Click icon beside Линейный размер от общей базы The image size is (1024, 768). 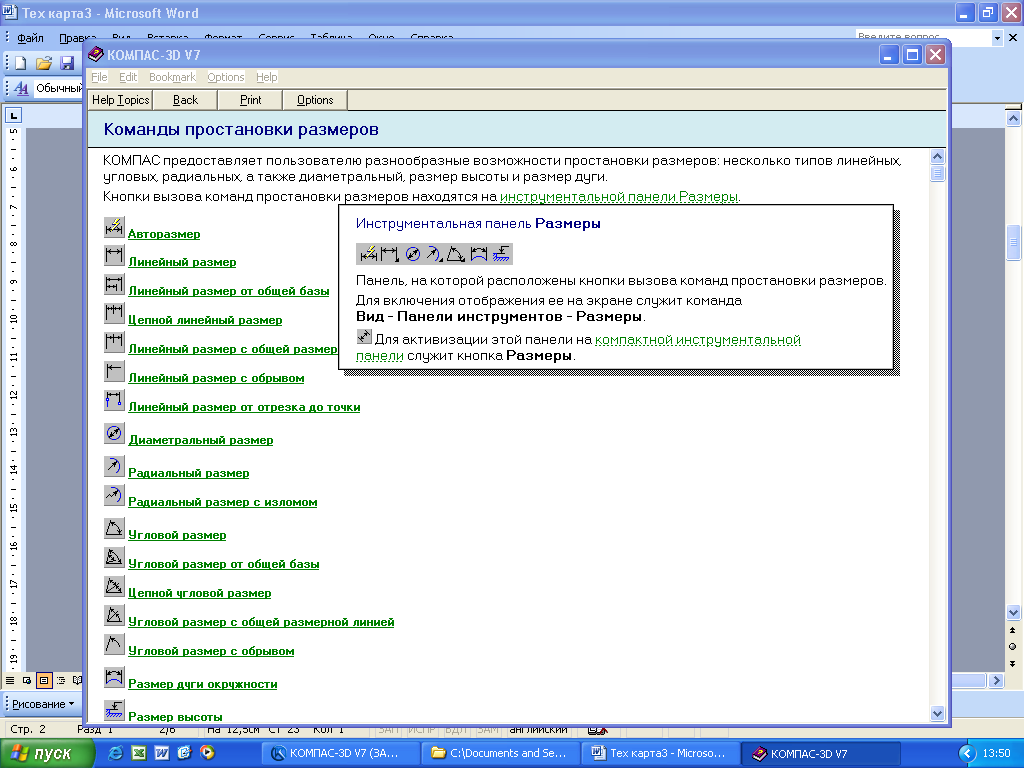point(114,284)
